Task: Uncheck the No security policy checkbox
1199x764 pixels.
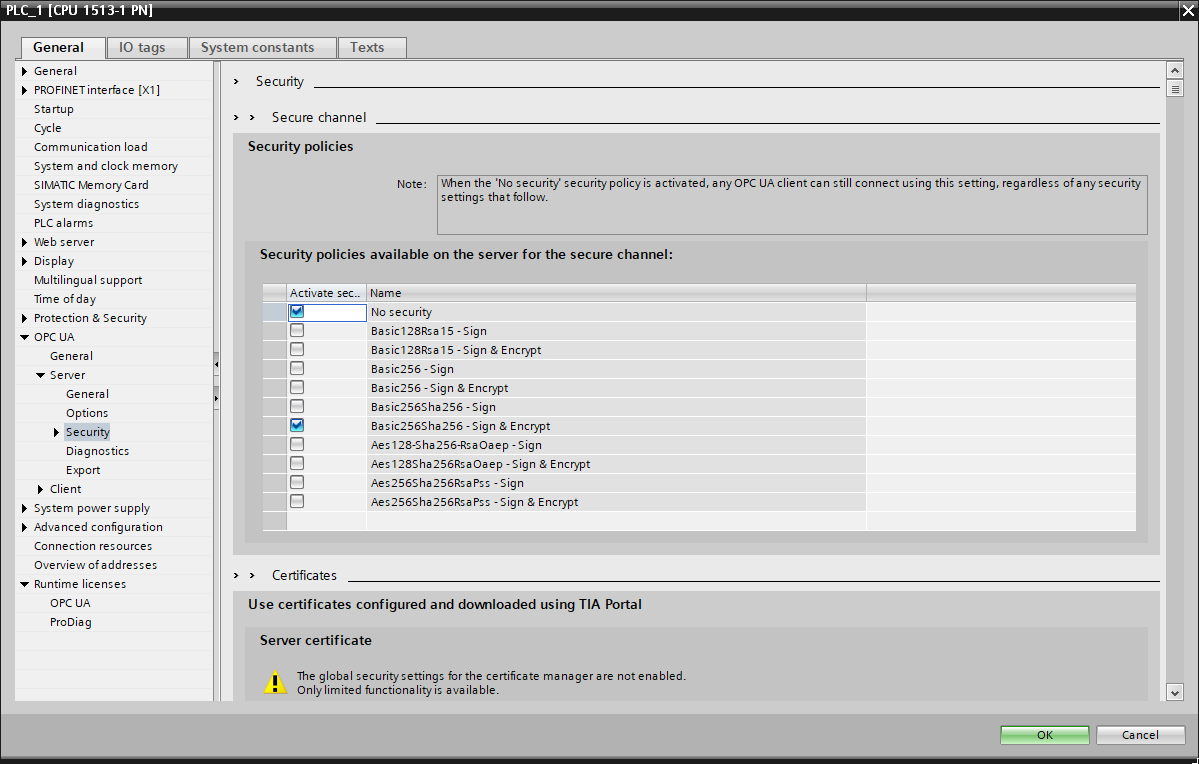Action: pyautogui.click(x=297, y=311)
